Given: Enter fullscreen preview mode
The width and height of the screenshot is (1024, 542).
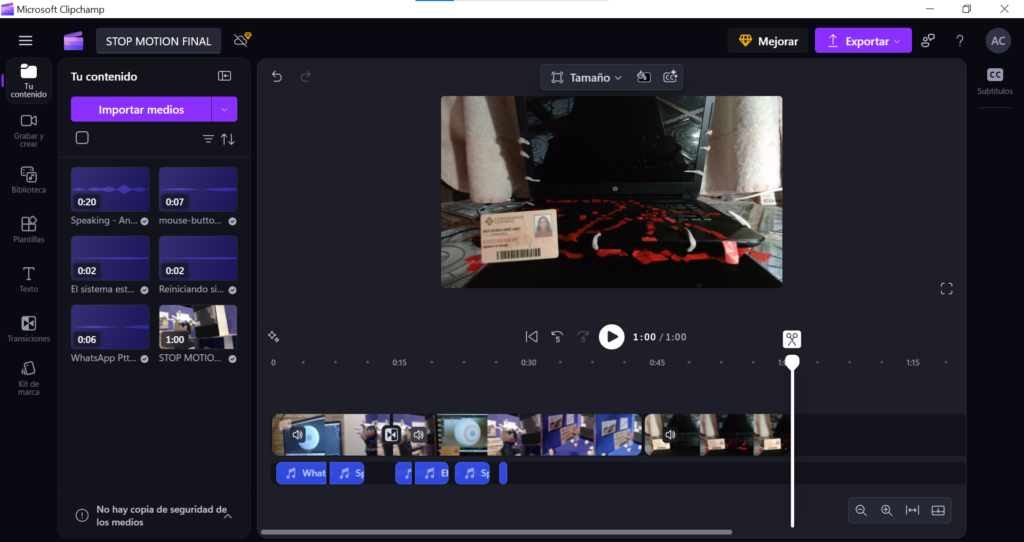Looking at the screenshot, I should pyautogui.click(x=946, y=289).
